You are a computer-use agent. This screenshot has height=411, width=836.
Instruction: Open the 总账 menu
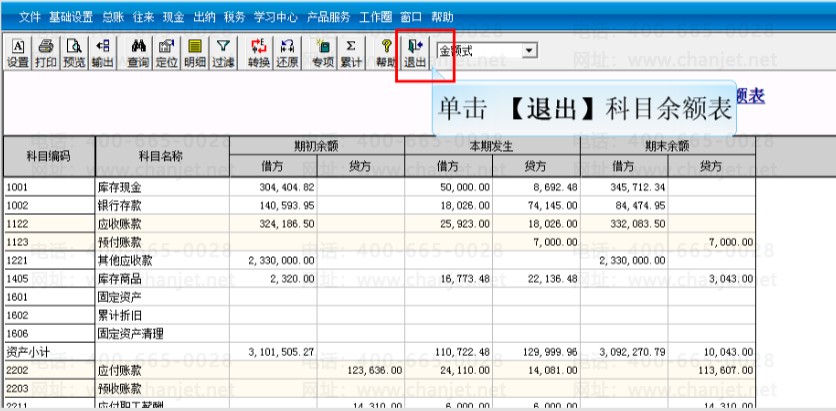click(113, 17)
